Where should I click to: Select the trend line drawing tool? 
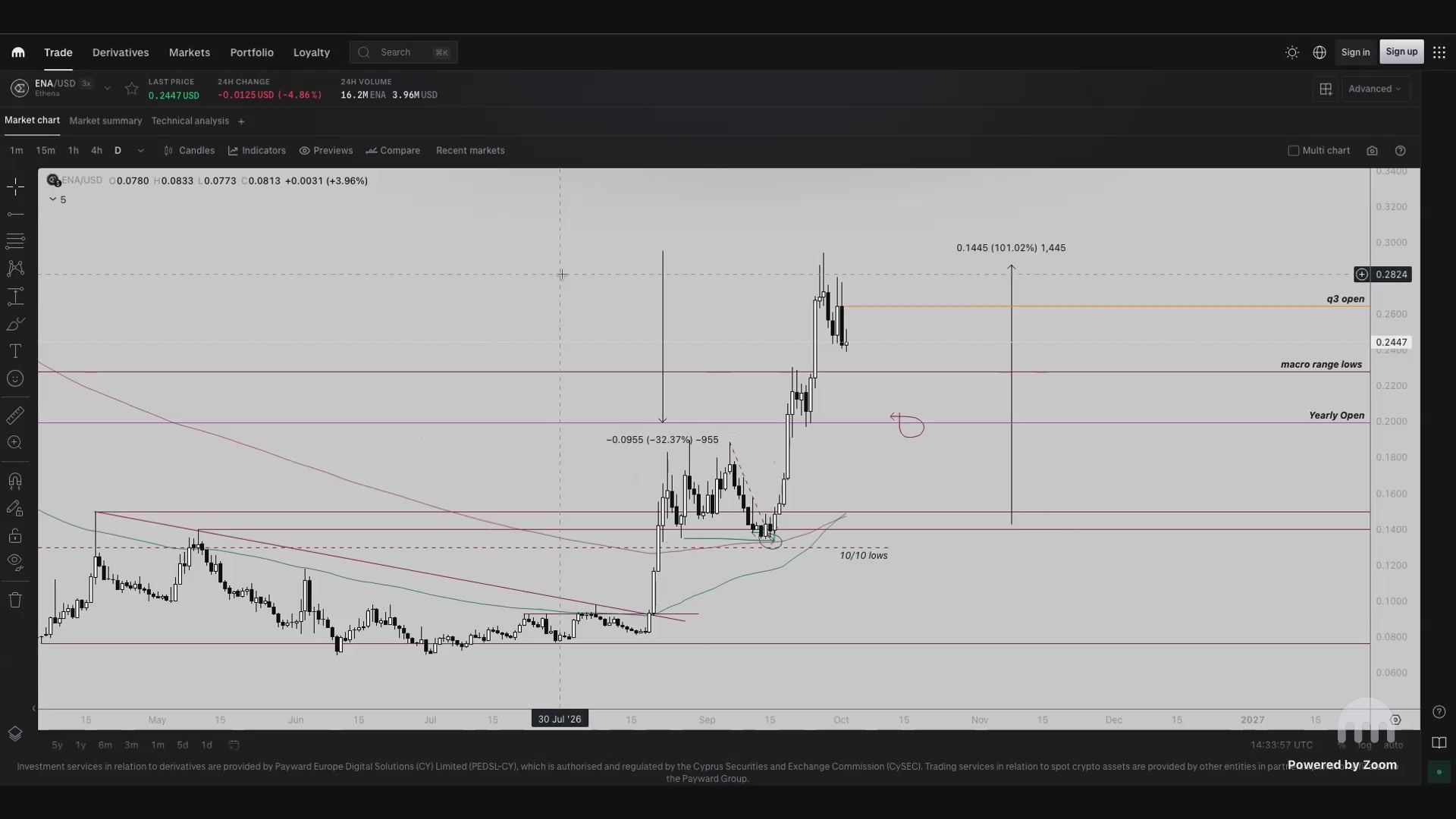click(x=15, y=215)
